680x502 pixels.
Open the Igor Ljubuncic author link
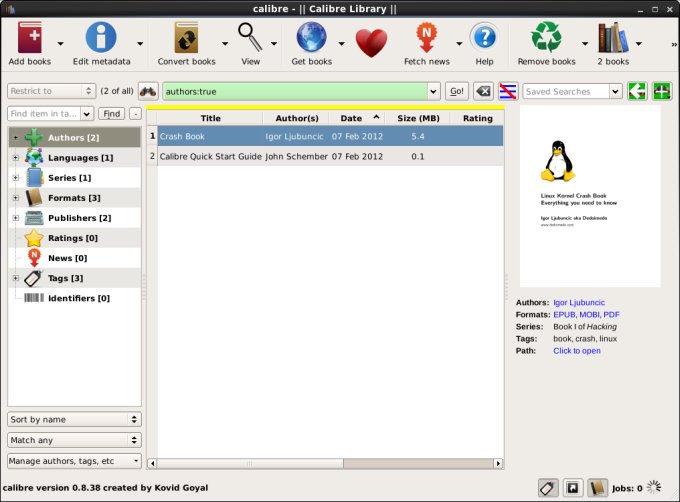[x=579, y=303]
